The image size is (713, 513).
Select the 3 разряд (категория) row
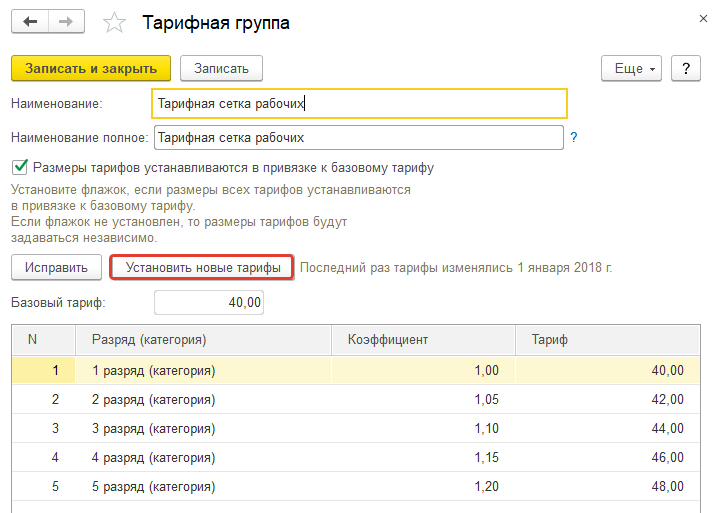[x=153, y=428]
